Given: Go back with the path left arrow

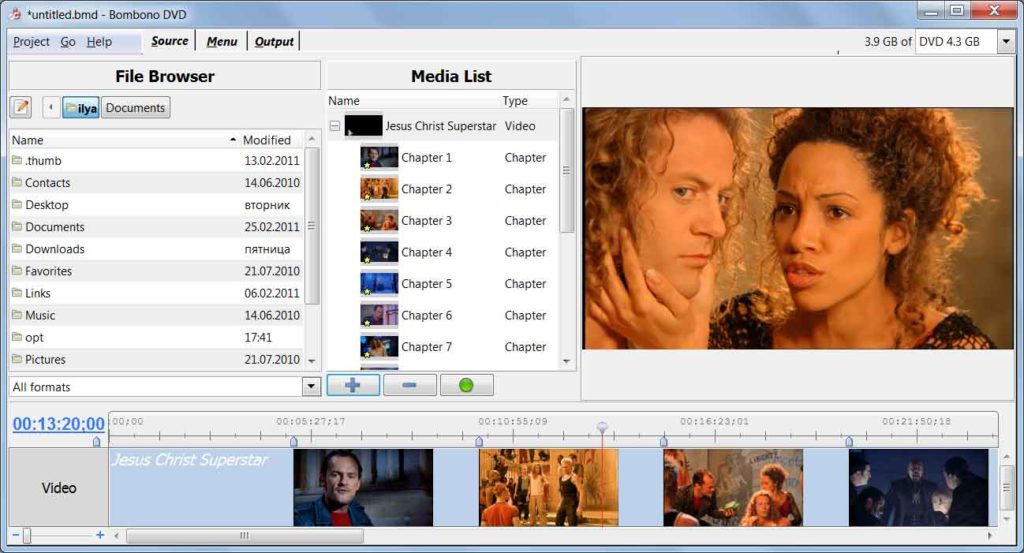Looking at the screenshot, I should (x=51, y=107).
